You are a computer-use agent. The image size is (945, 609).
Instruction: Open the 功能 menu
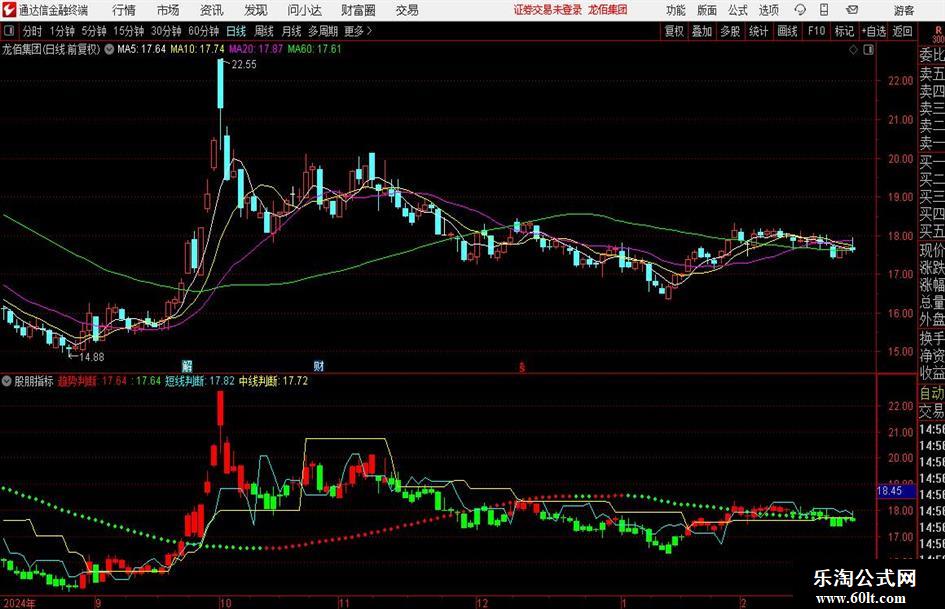676,10
